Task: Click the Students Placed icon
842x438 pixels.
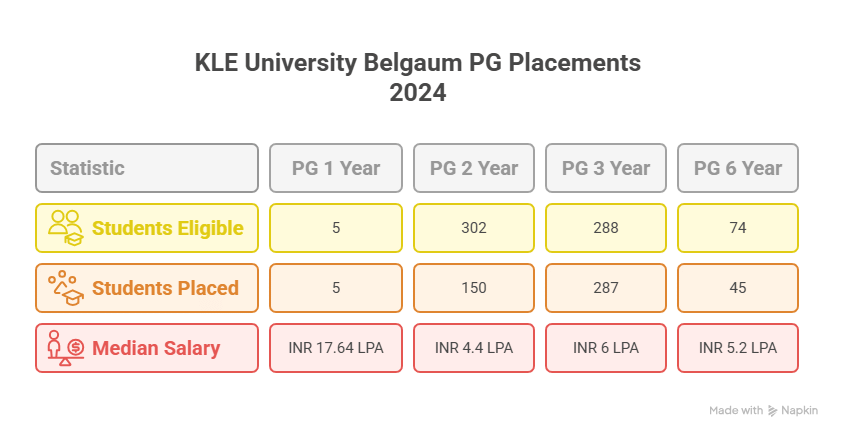Action: pyautogui.click(x=66, y=288)
